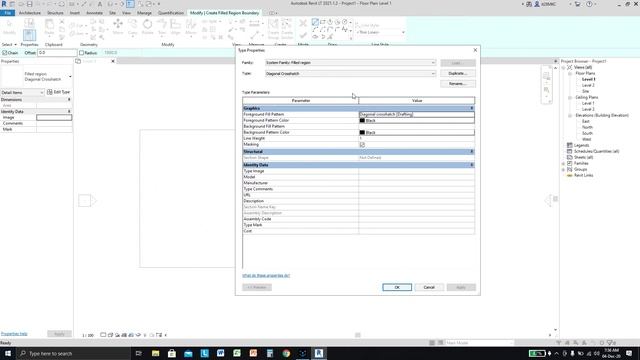Click OK in Type Properties dialog
Screen dimensions: 640x360
pyautogui.click(x=397, y=287)
